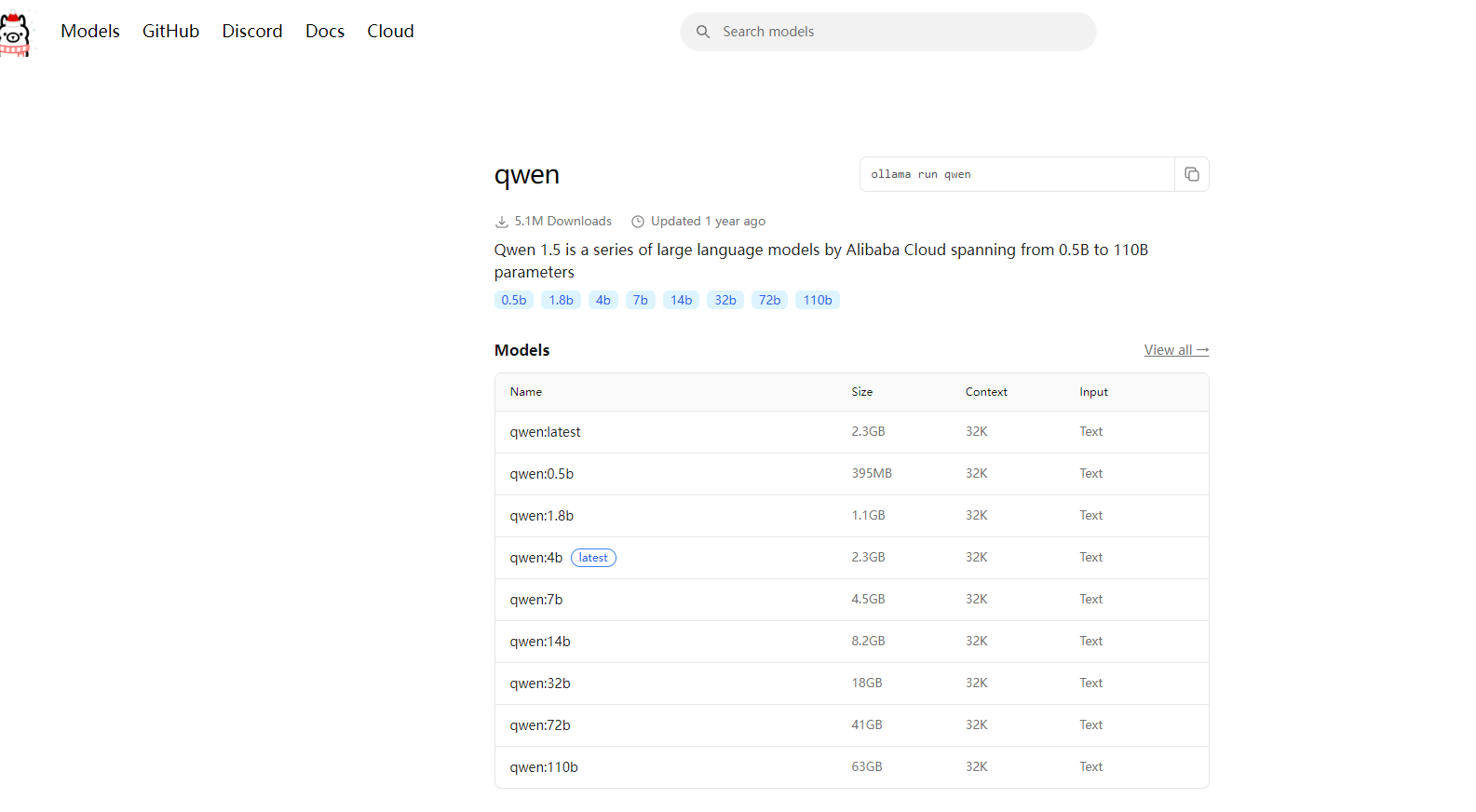The image size is (1476, 812).
Task: Click the download icon beside 5.1M Downloads
Action: click(x=502, y=222)
